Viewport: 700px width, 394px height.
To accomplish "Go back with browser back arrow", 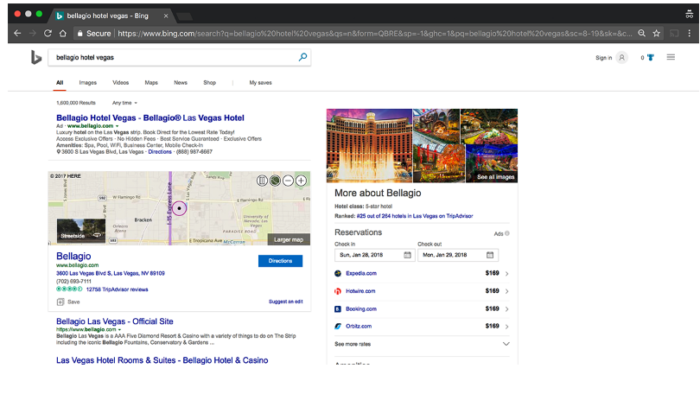I will tap(17, 33).
